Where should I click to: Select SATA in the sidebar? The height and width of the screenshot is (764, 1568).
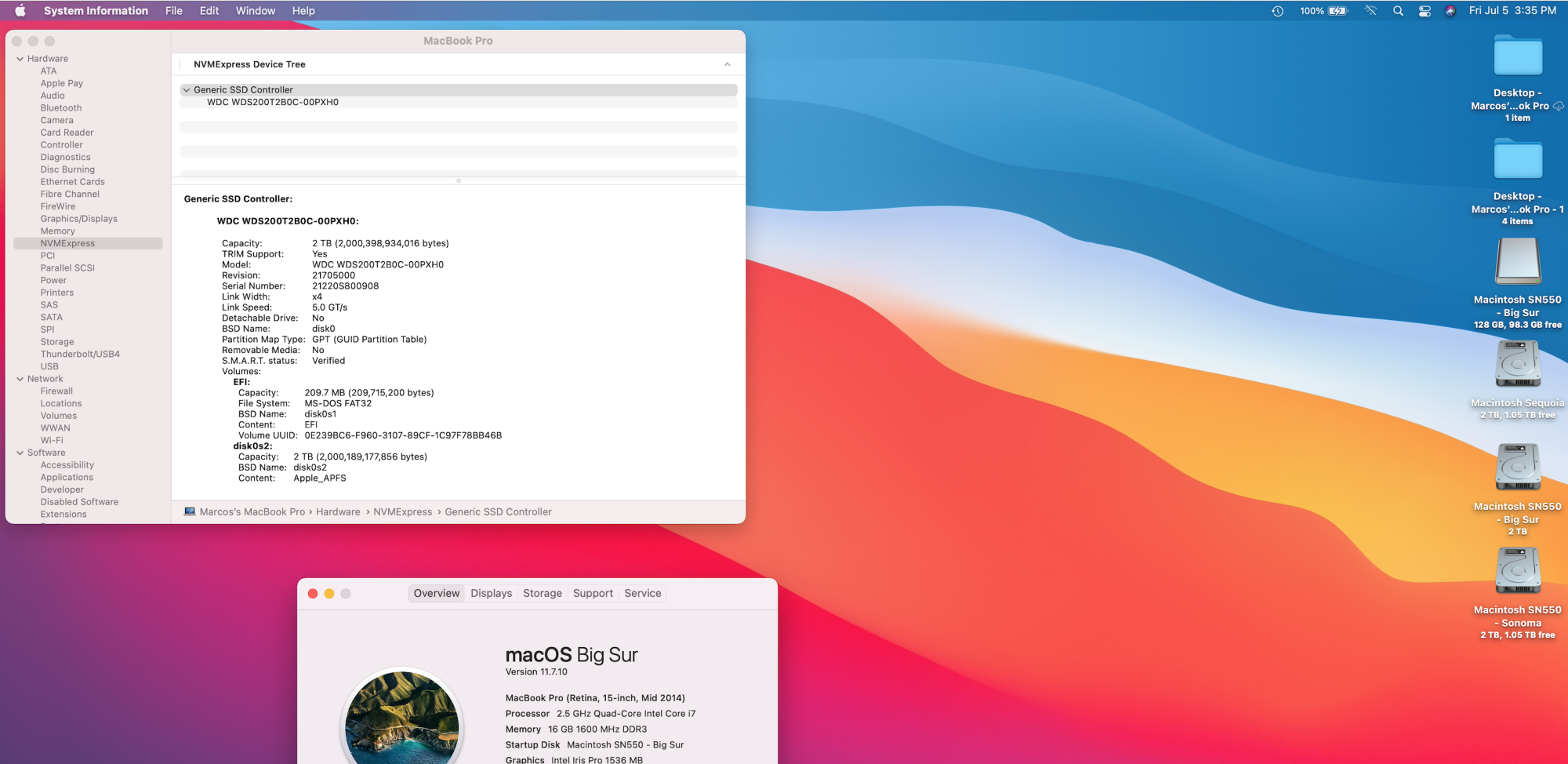[52, 318]
